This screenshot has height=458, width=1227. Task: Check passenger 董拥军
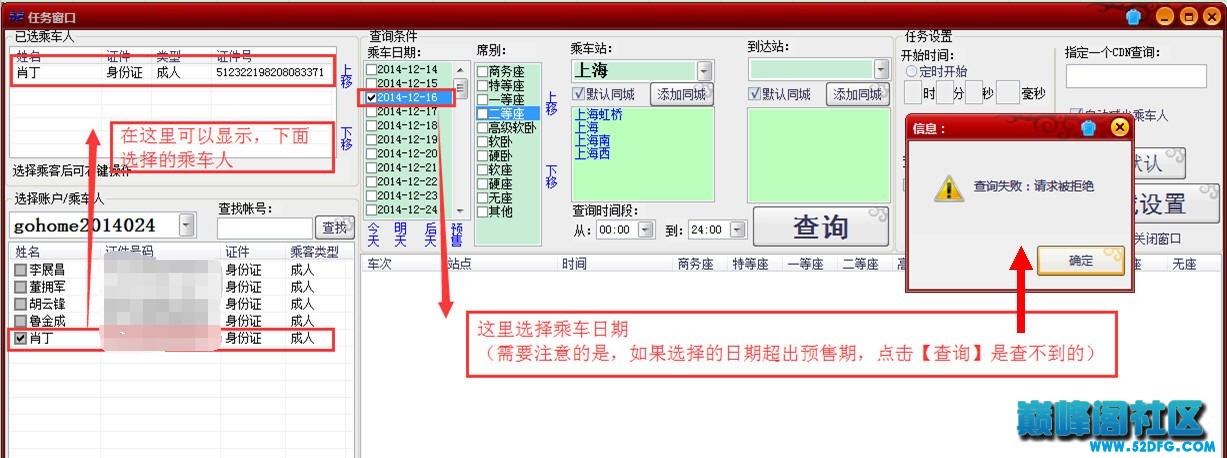pyautogui.click(x=20, y=288)
